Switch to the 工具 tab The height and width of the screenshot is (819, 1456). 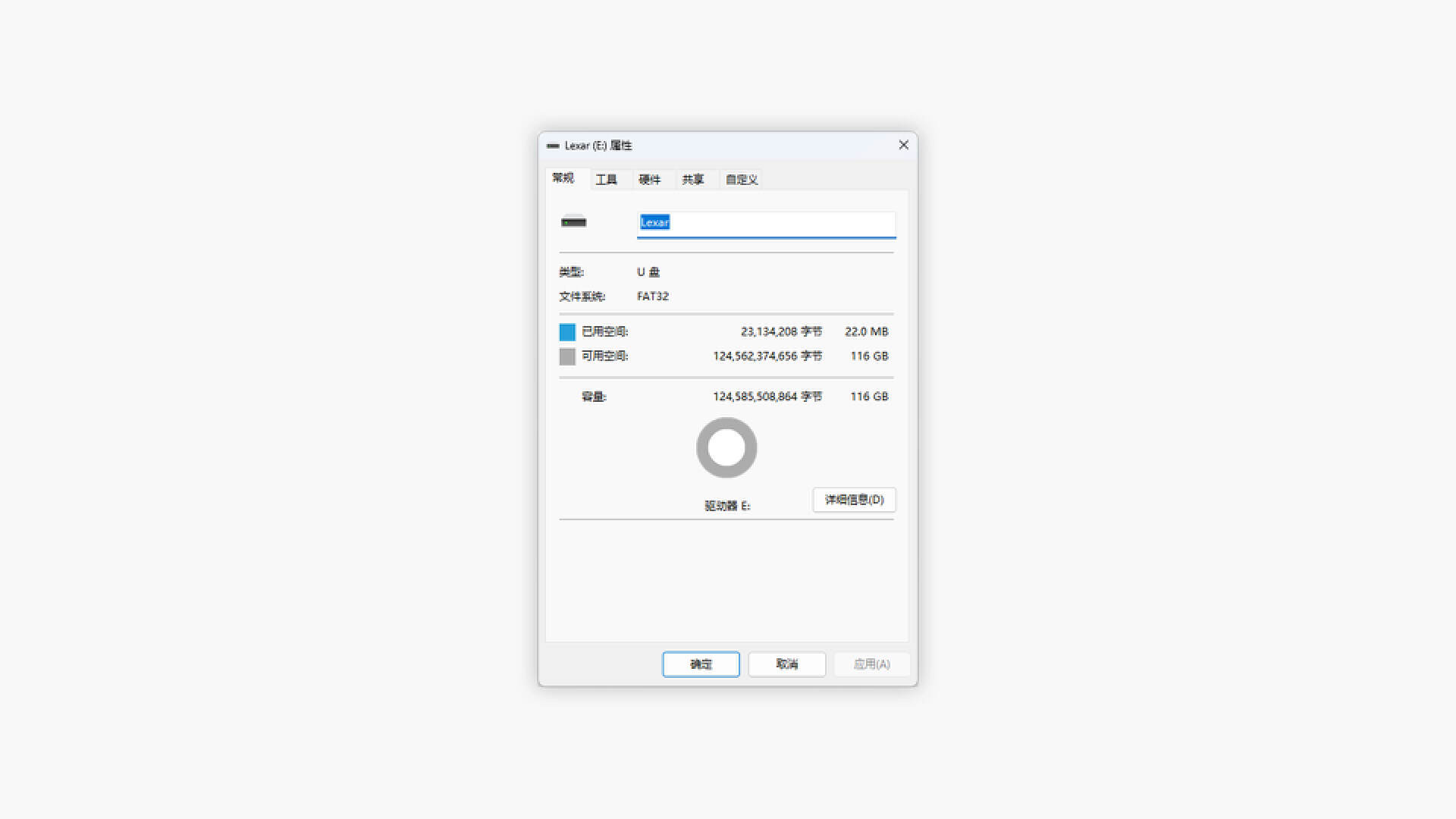tap(607, 179)
